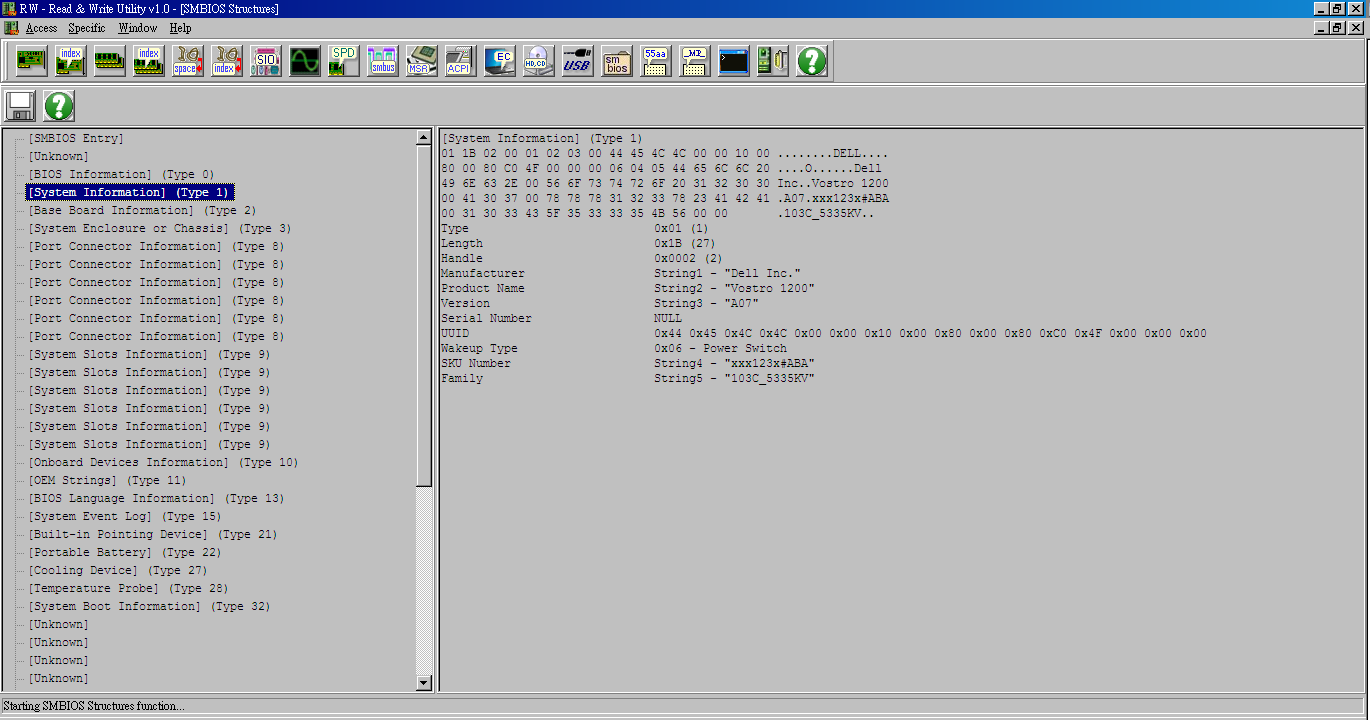Open the IO index tool icon
Screen dimensions: 1370x720
coord(227,61)
